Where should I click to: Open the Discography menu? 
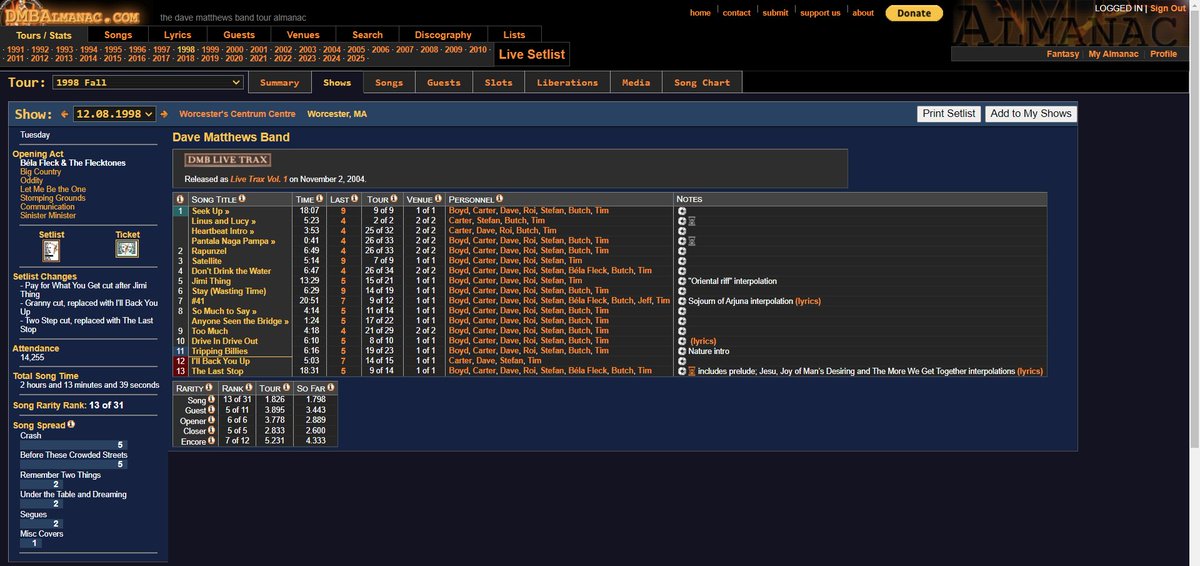pos(443,35)
